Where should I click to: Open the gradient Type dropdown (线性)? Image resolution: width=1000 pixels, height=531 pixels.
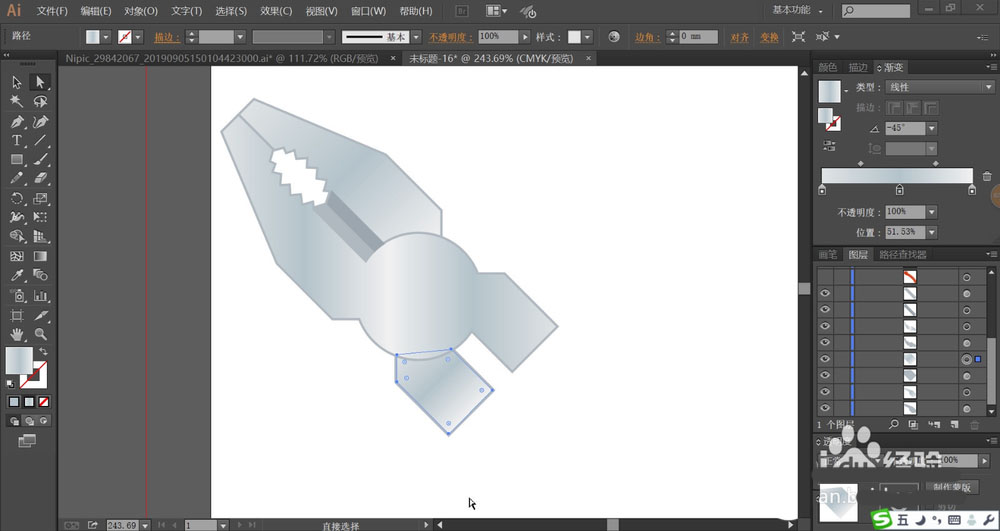pos(941,87)
